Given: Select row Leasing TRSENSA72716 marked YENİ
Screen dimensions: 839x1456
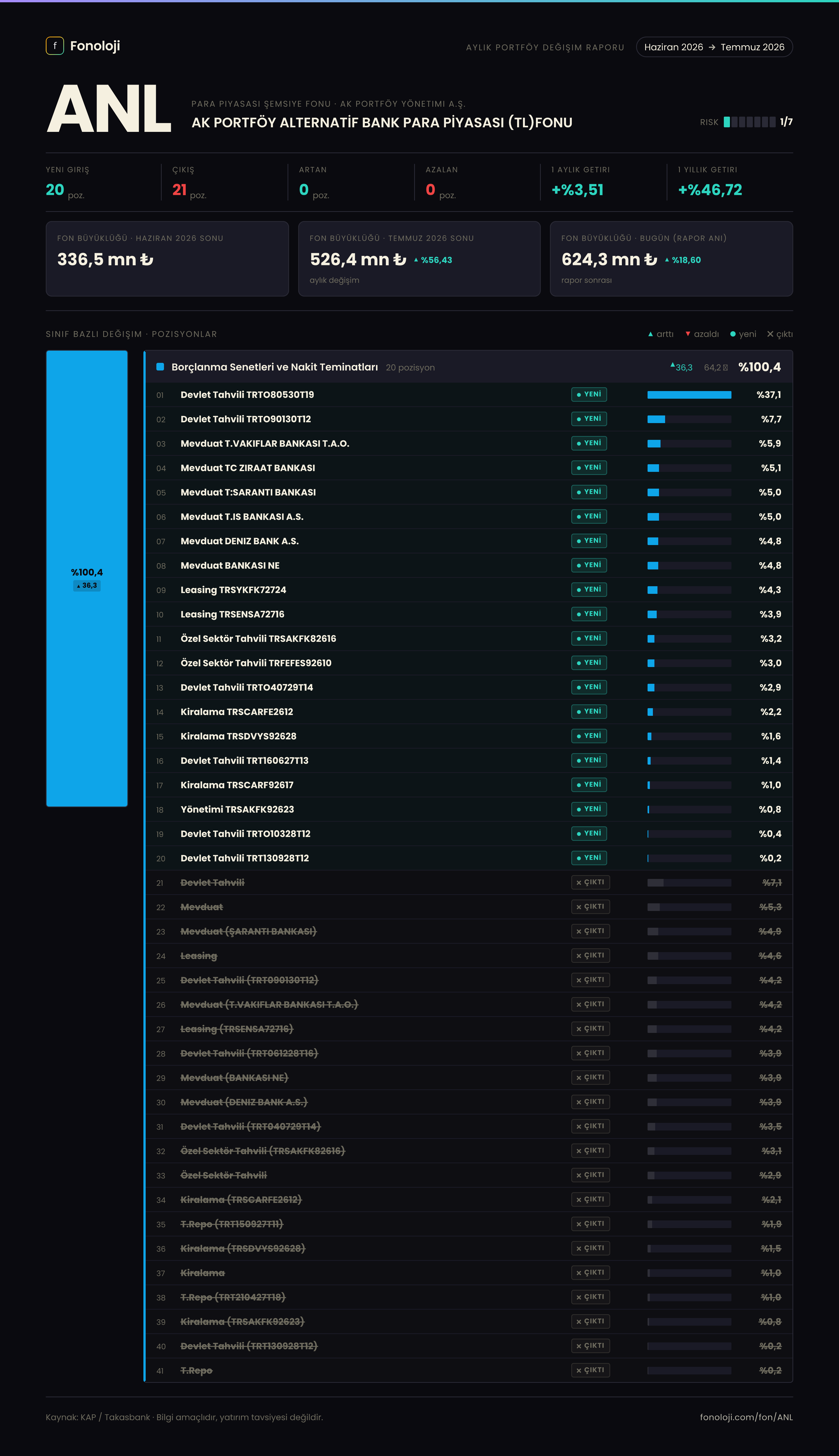Looking at the screenshot, I should [469, 614].
